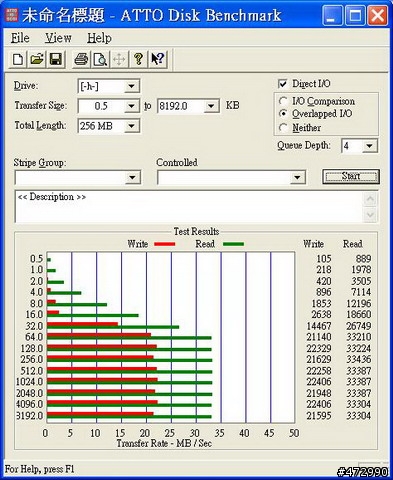Viewport: 393px width, 480px height.
Task: Toggle the Direct I/O checkbox
Action: pos(283,84)
